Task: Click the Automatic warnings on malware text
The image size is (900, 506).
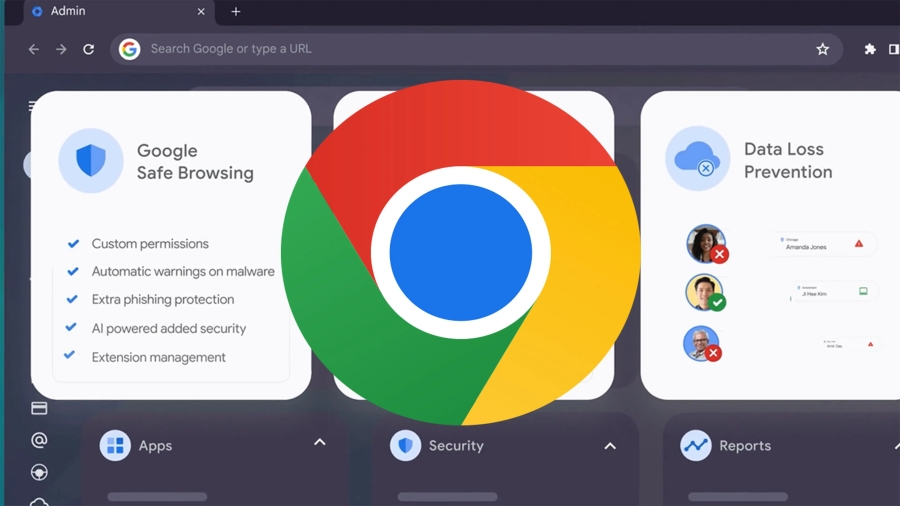Action: (183, 271)
